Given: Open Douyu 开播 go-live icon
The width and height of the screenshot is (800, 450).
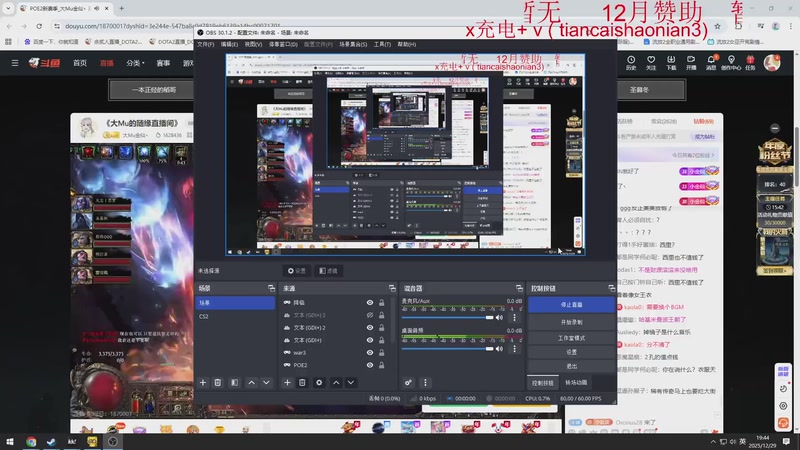Looking at the screenshot, I should [x=691, y=63].
